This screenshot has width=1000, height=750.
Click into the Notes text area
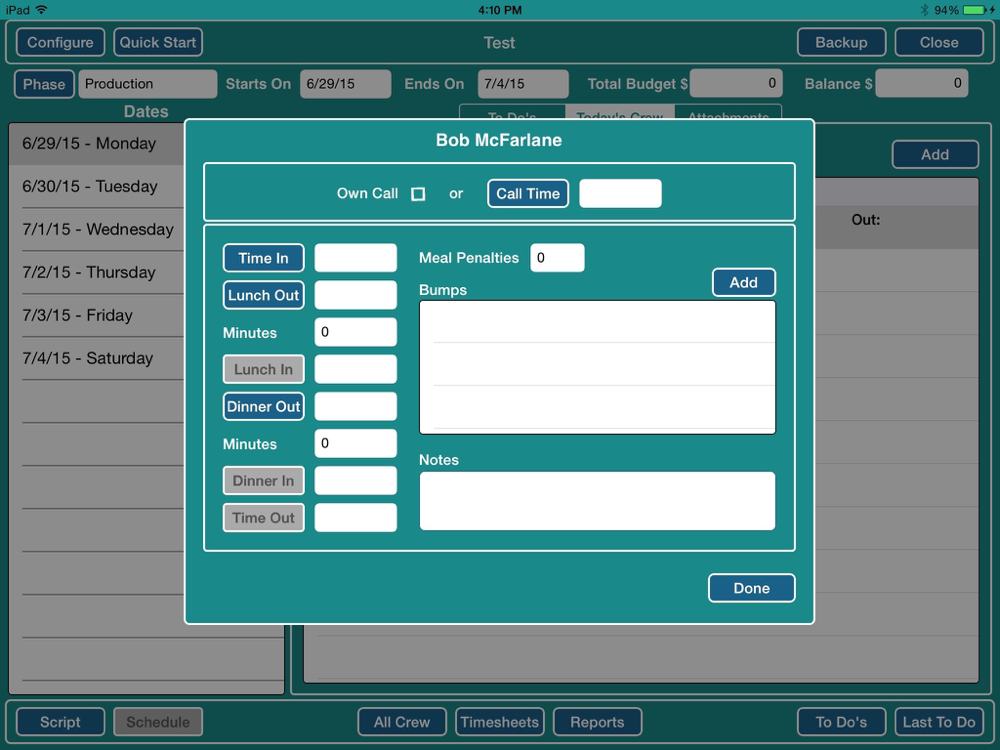597,501
